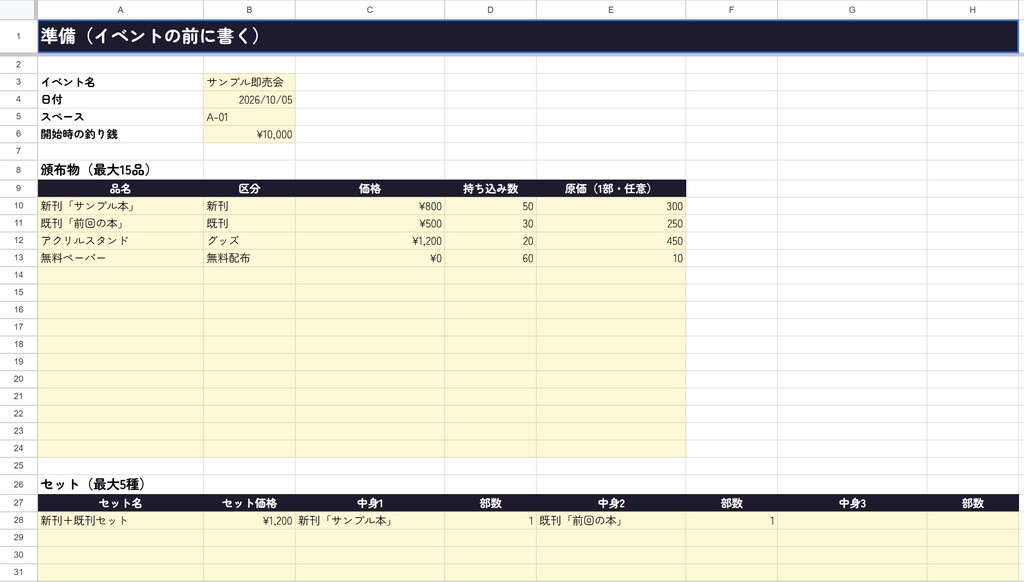Click the グッズ category cell
Viewport: 1024px width, 582px height.
coord(249,241)
